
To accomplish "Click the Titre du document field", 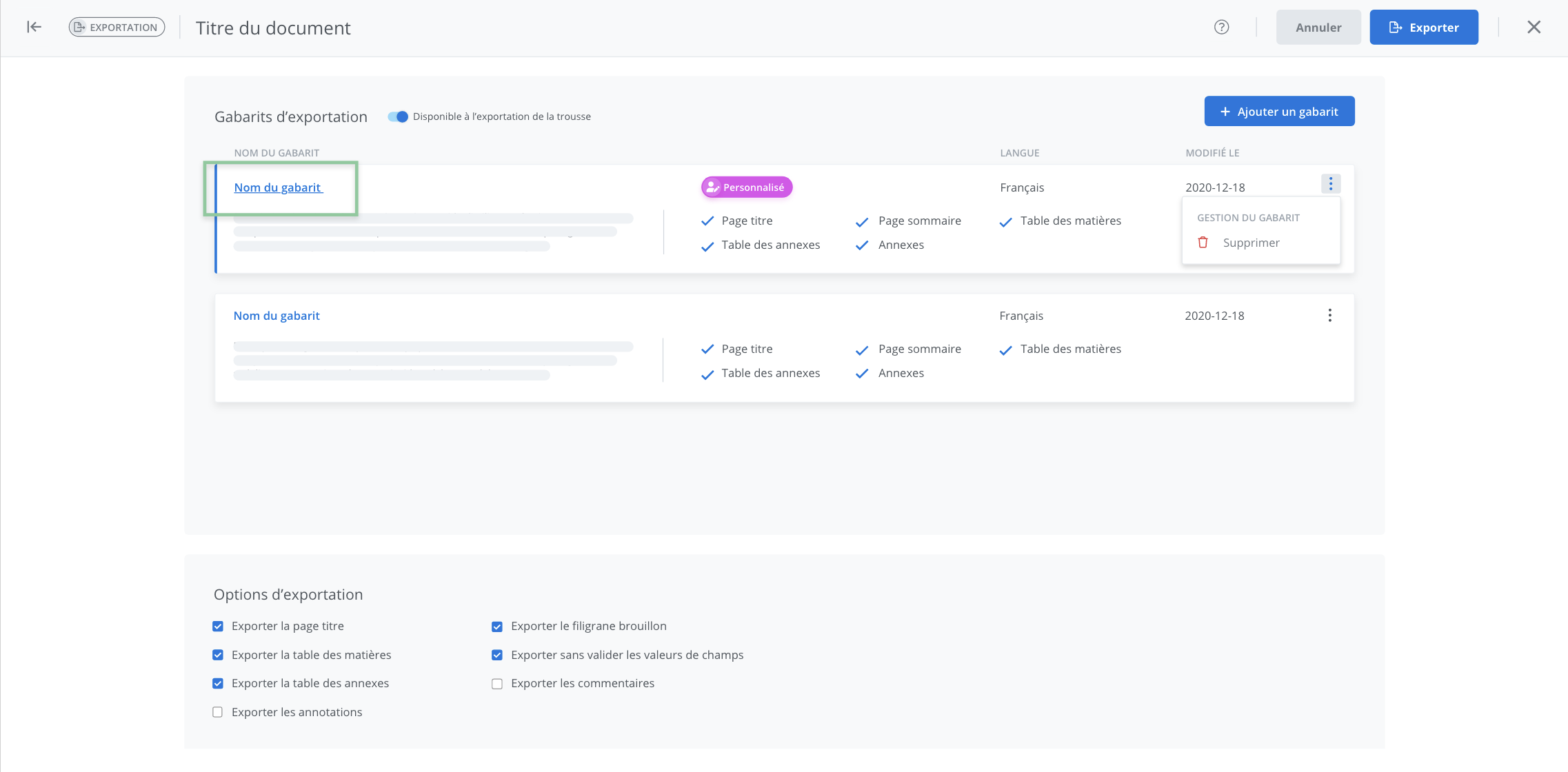I will click(x=273, y=28).
